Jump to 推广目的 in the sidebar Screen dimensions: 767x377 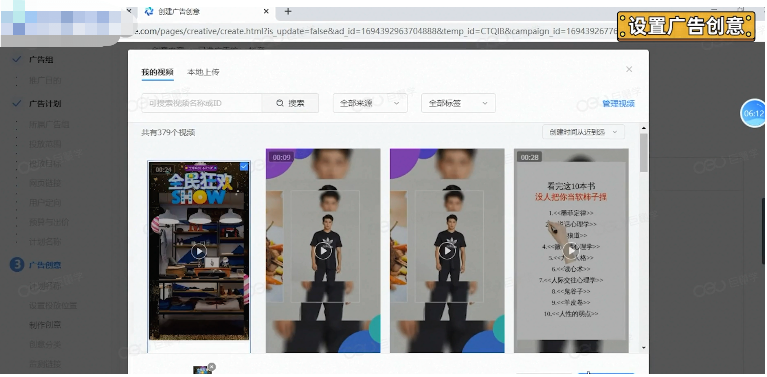(x=45, y=80)
